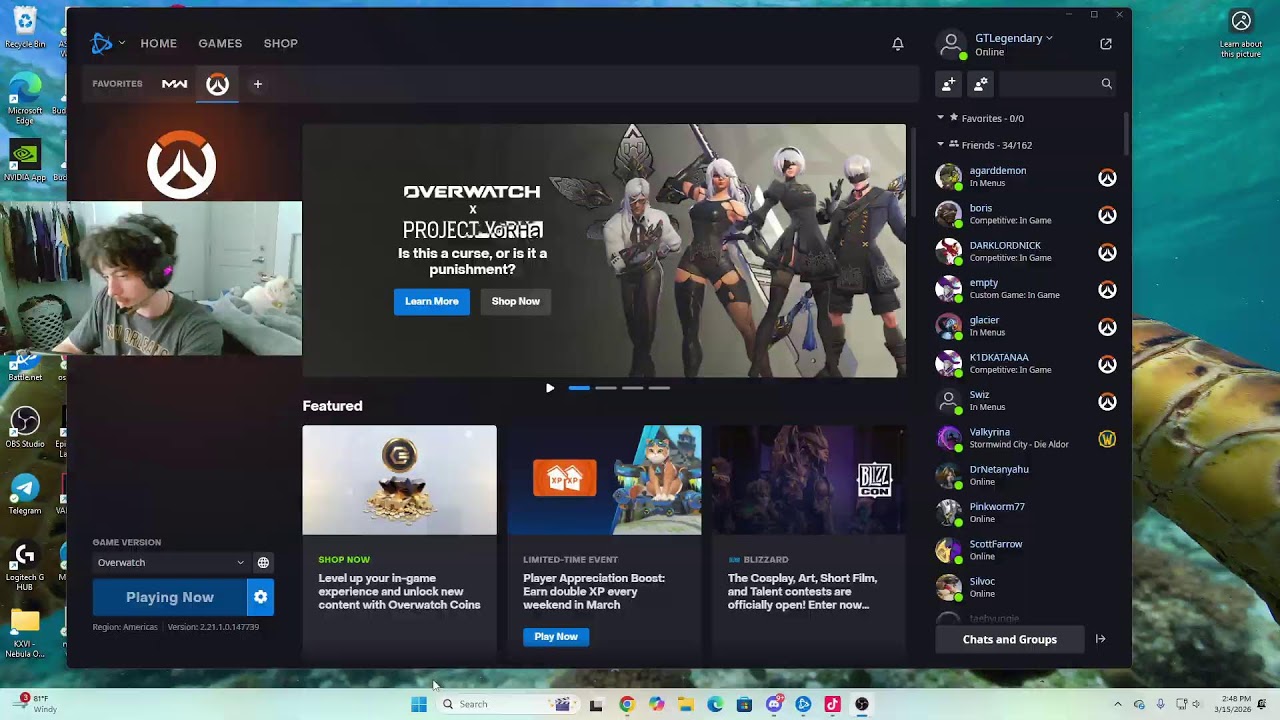Image resolution: width=1280 pixels, height=720 pixels.
Task: Open the Battle.net logo menu
Action: pyautogui.click(x=102, y=43)
